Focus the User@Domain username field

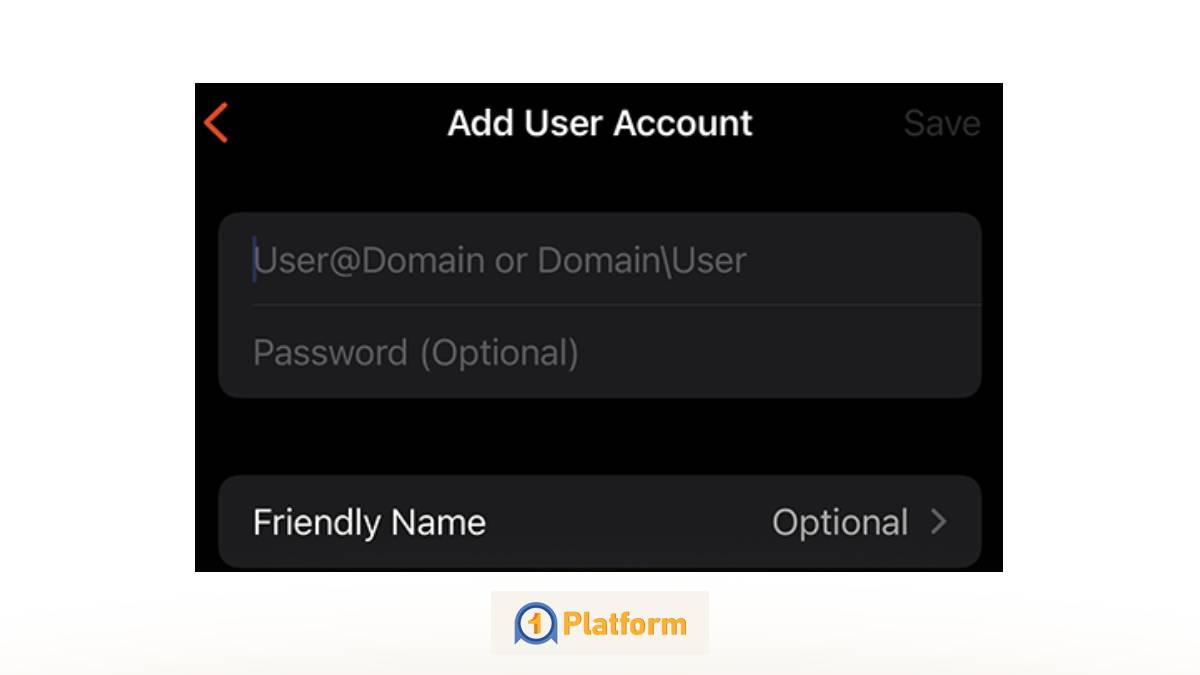[x=600, y=259]
